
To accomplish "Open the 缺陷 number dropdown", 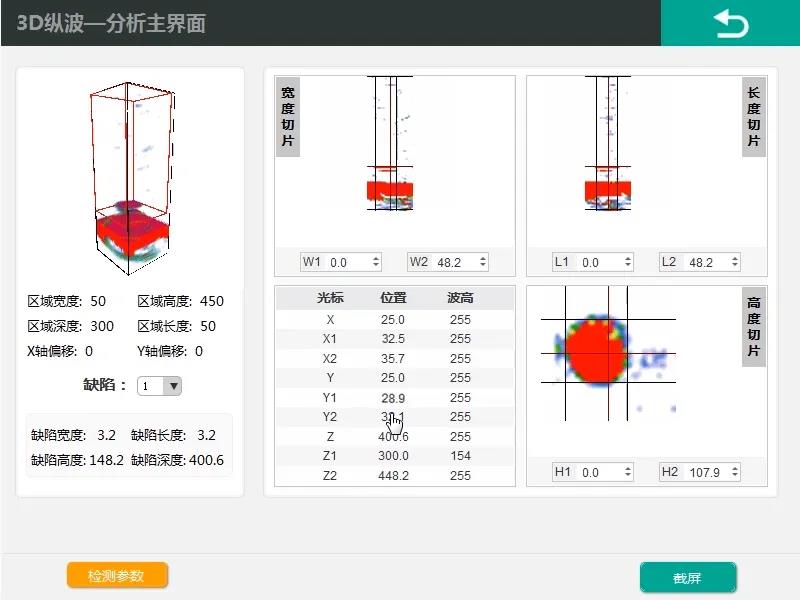I will [x=160, y=386].
